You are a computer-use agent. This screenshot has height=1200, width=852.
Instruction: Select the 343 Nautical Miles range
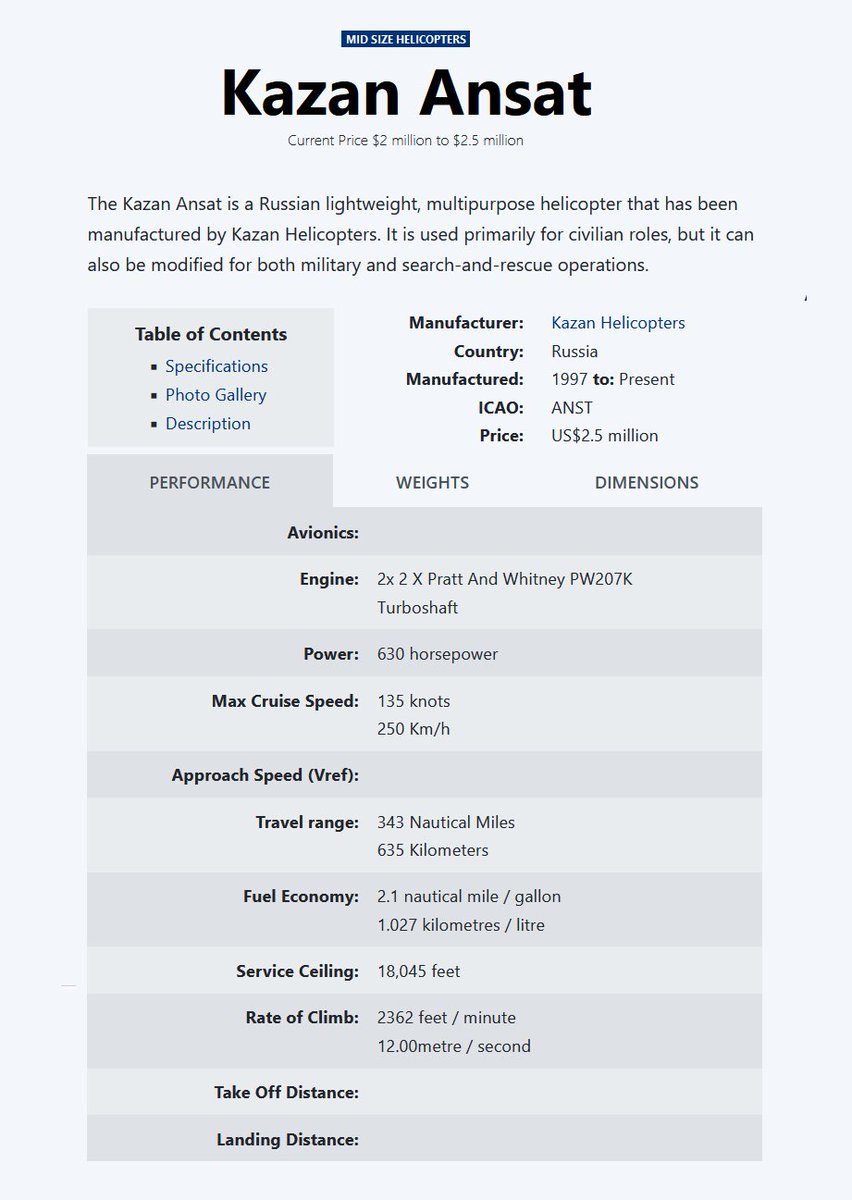pos(446,822)
